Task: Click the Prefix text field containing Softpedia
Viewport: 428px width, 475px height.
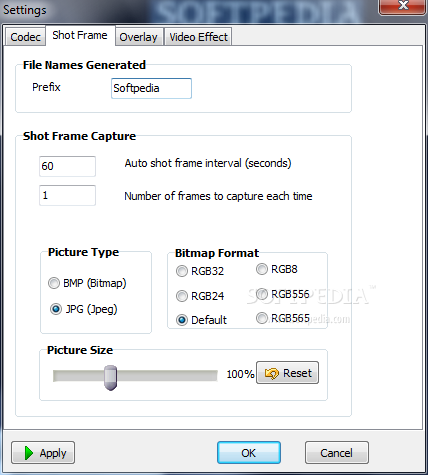Action: point(151,88)
